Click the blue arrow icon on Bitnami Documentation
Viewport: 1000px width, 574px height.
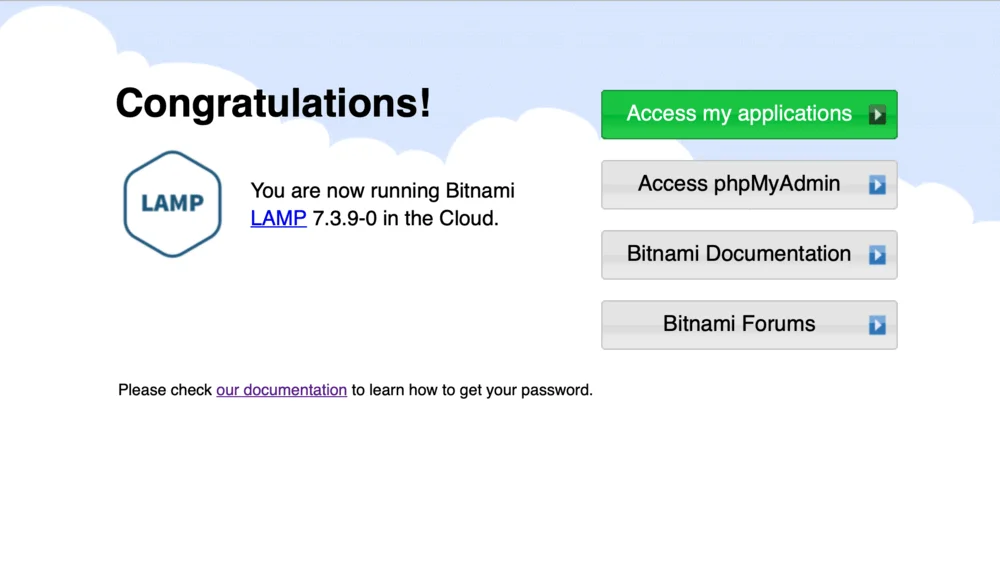pos(877,255)
